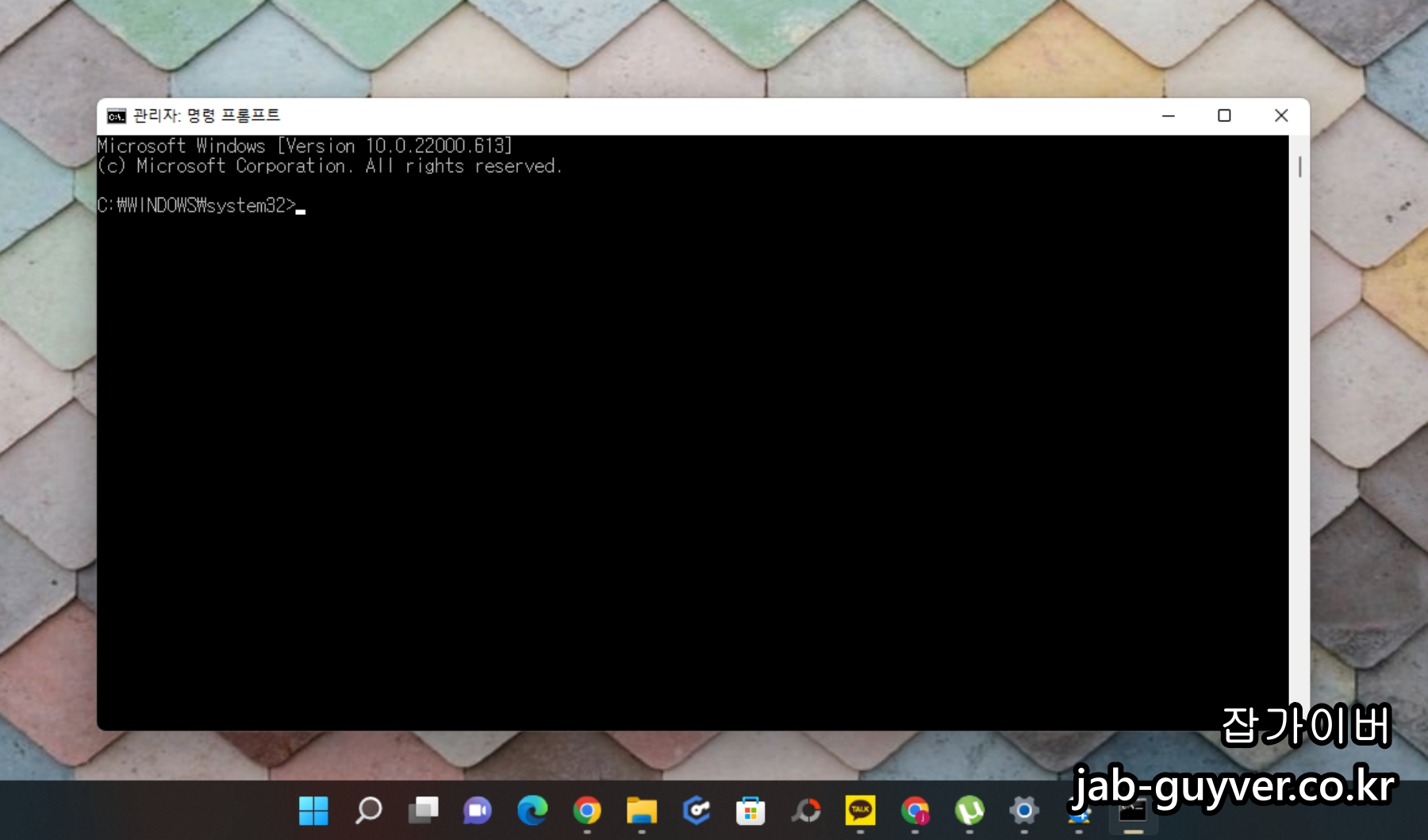Minimize the Command Prompt window
Screen dimensions: 1428x840
[1169, 116]
